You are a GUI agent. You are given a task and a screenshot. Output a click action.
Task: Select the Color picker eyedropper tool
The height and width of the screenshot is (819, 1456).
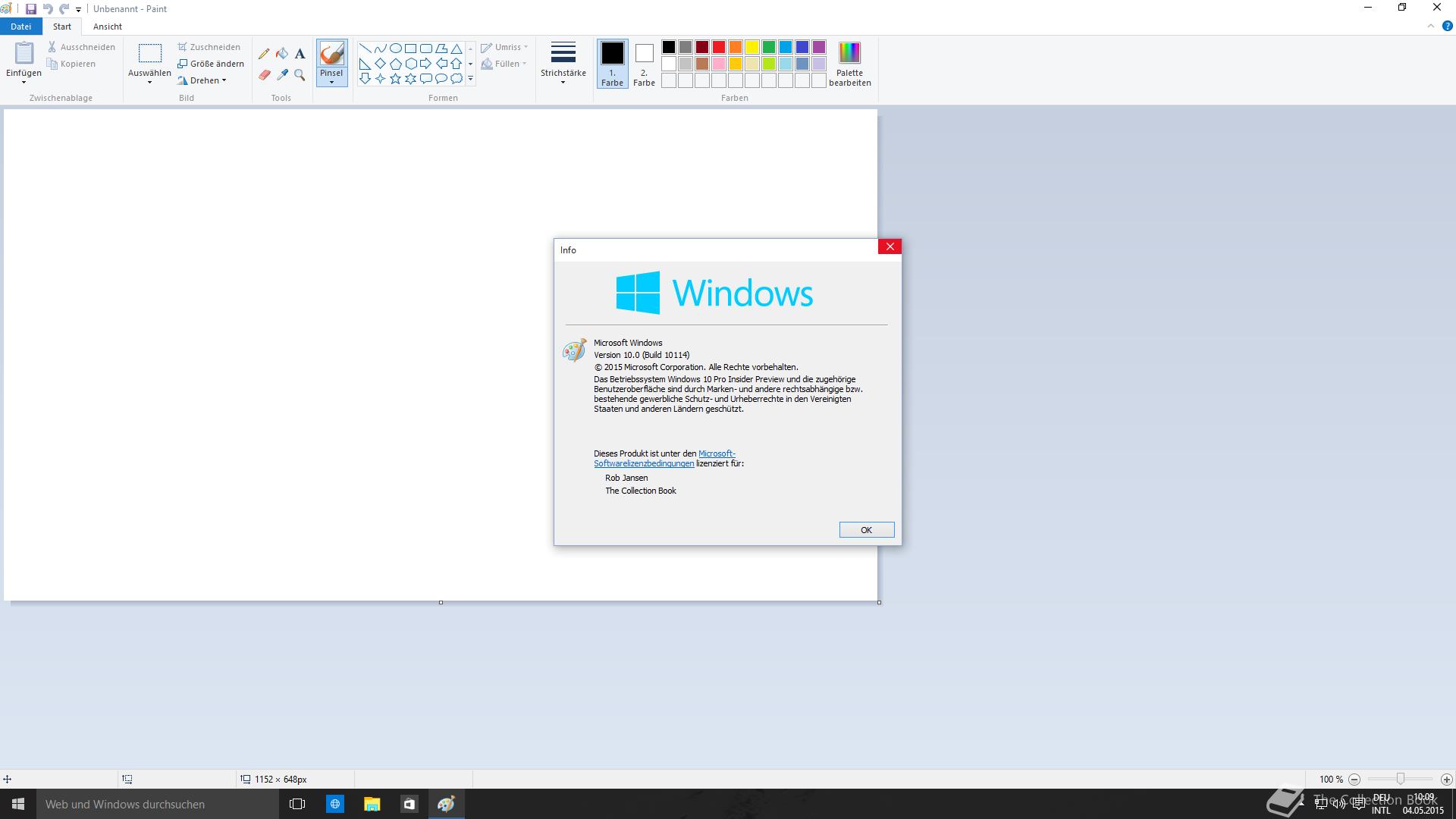click(282, 75)
